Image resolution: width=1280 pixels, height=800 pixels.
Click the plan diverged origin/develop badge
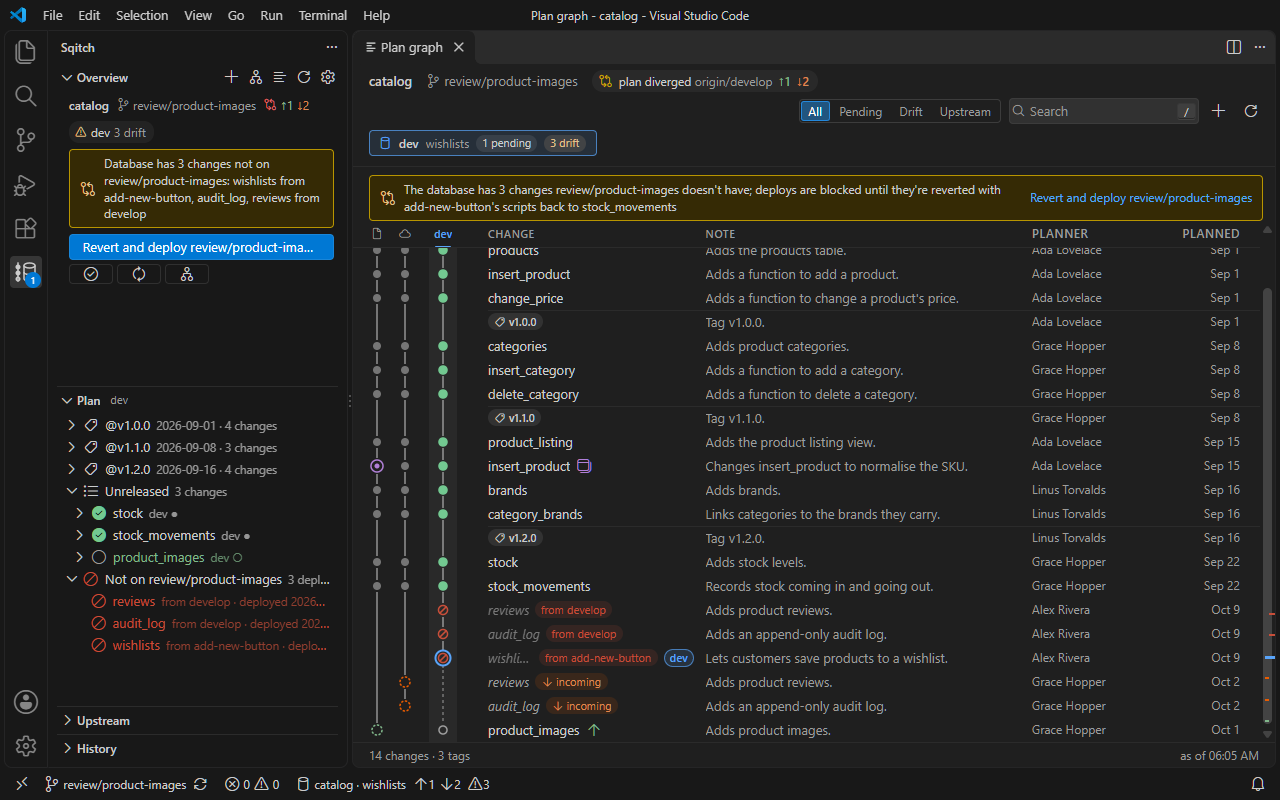click(704, 82)
